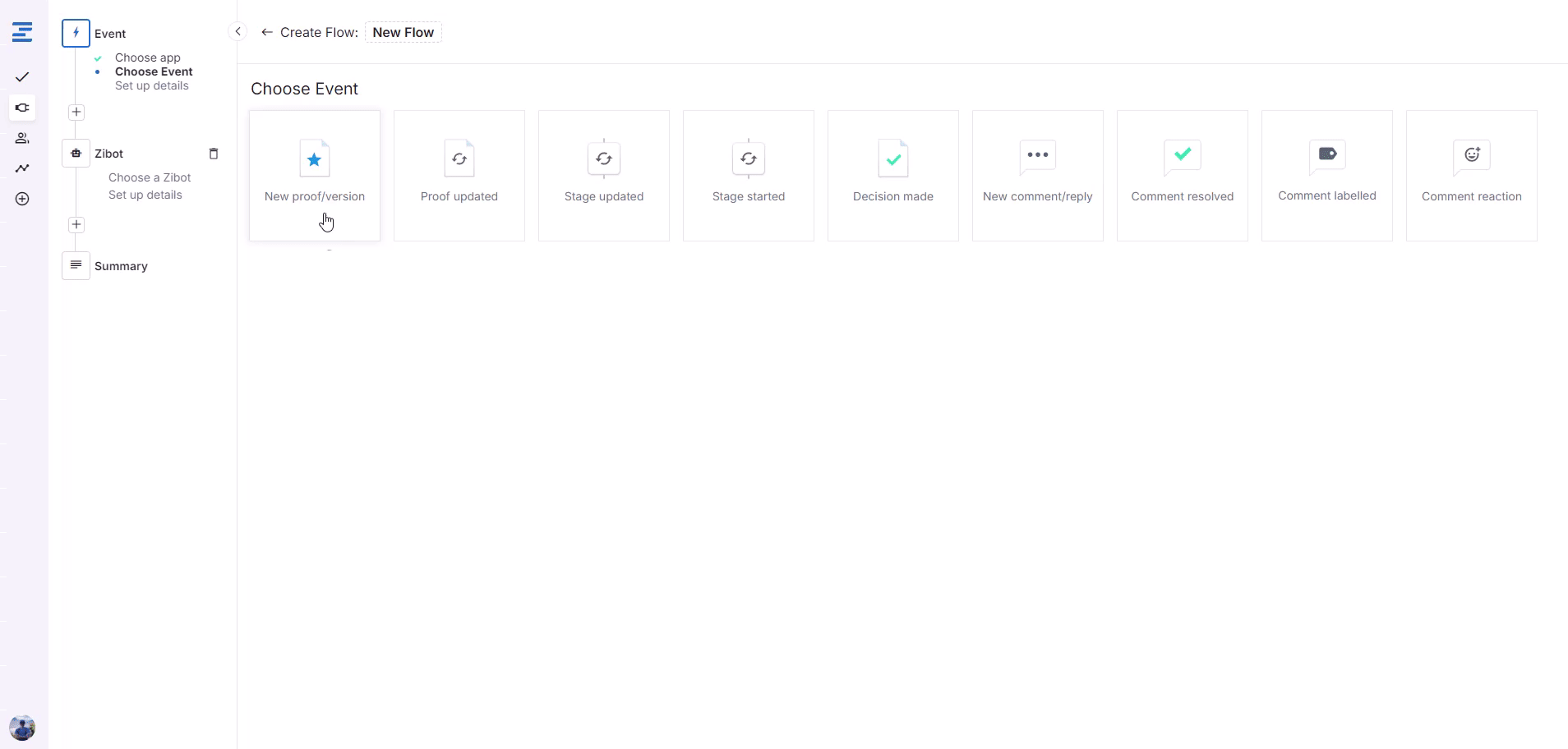Click the Zibot robot step icon
This screenshot has height=749, width=1568.
coord(76,154)
